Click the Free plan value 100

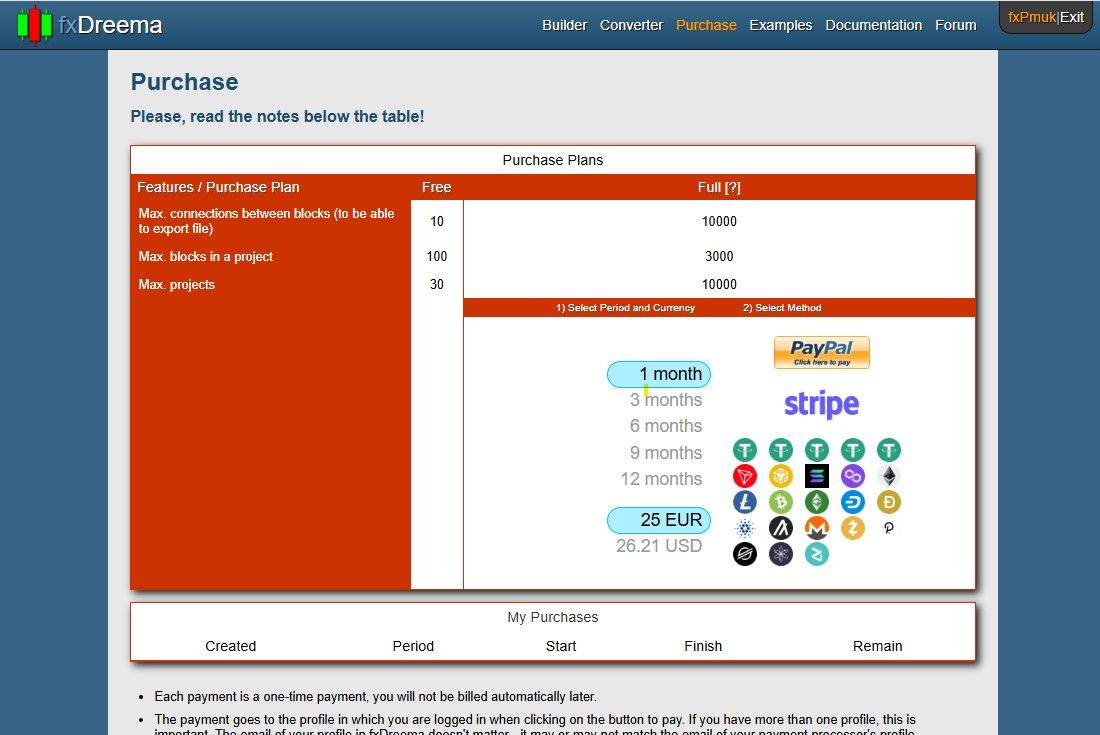click(x=436, y=257)
